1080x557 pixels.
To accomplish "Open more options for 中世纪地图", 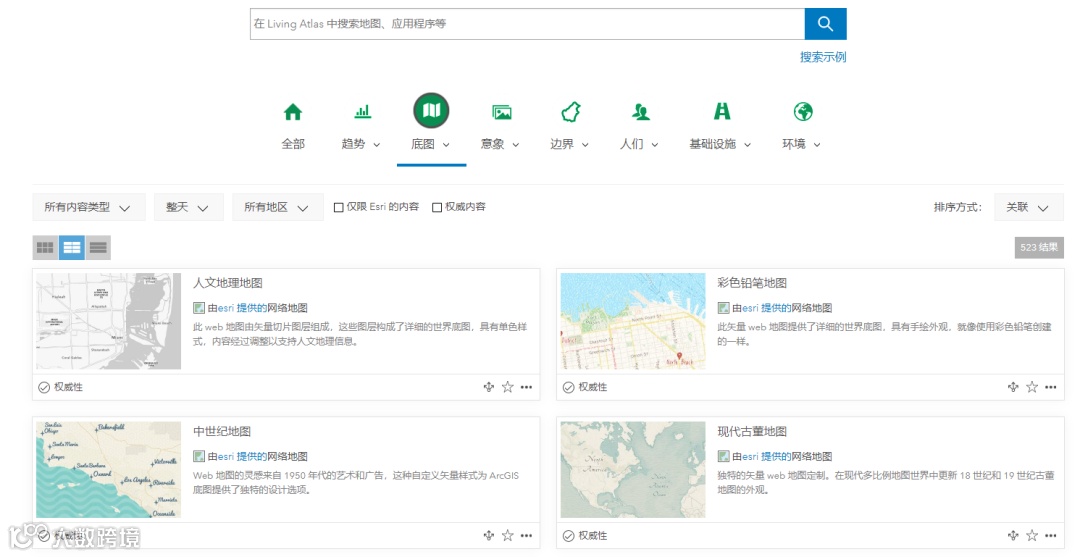I will (x=526, y=536).
